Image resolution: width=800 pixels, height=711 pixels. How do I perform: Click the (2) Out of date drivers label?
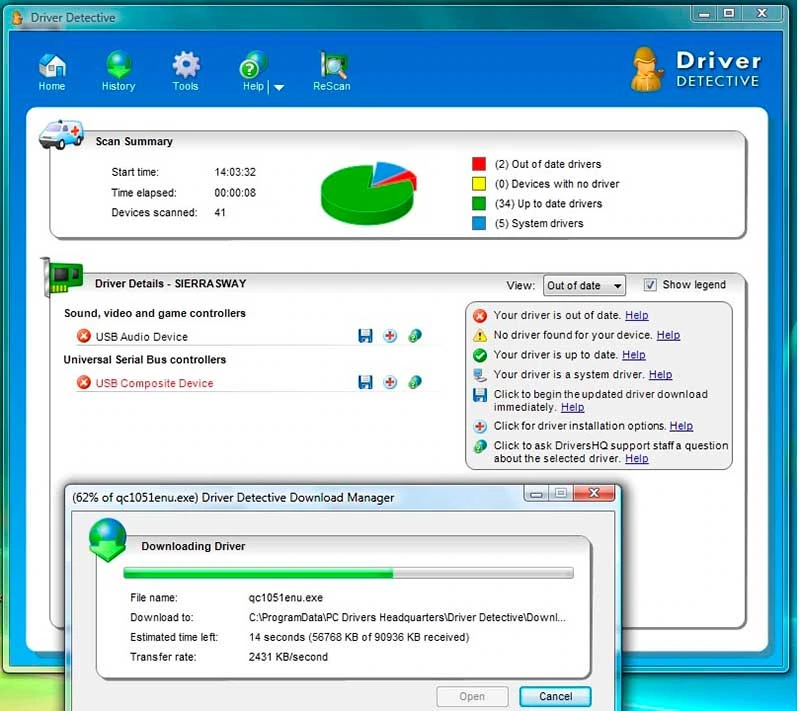point(548,164)
